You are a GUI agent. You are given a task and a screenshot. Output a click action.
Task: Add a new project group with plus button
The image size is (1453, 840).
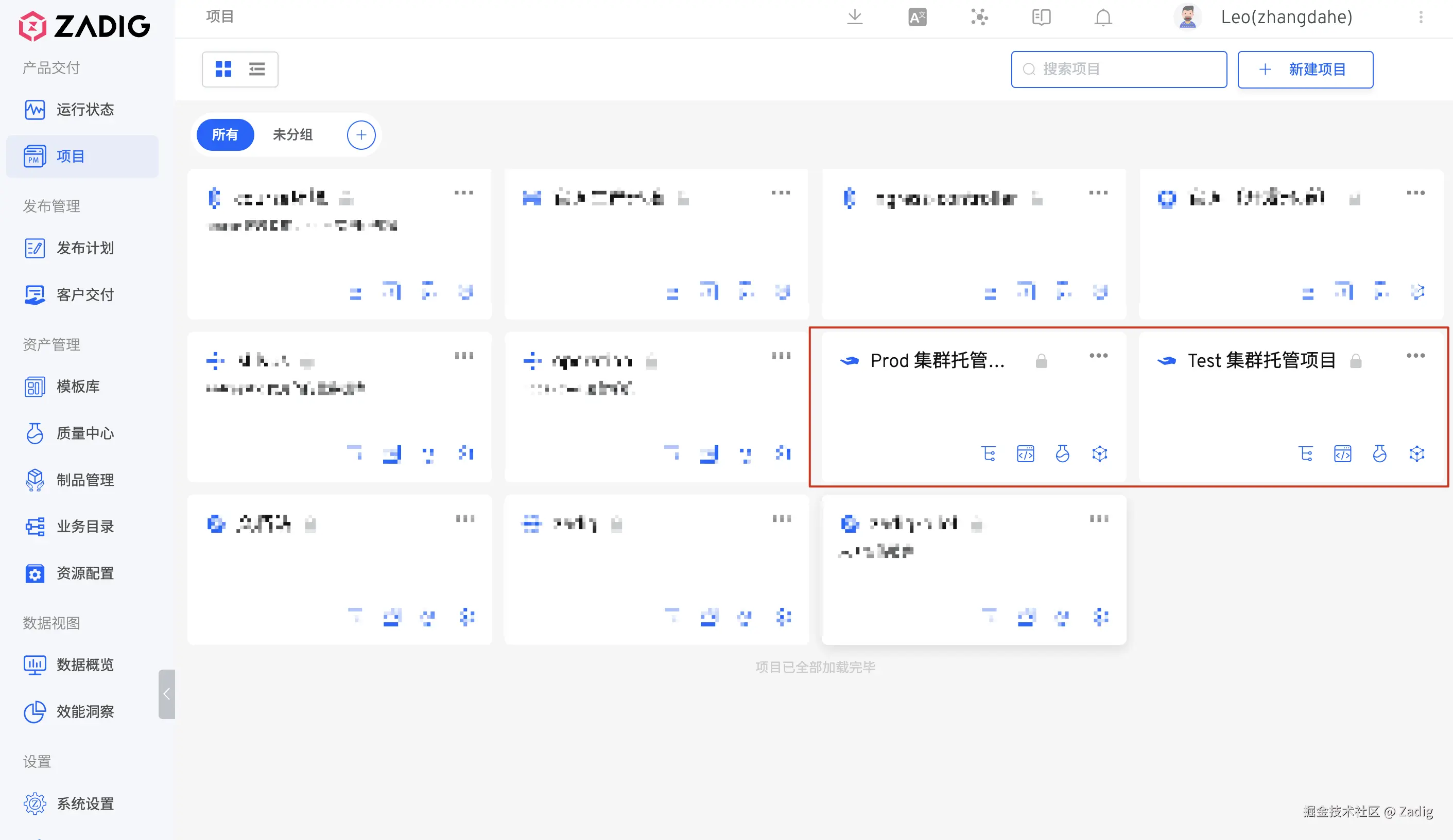click(x=361, y=135)
